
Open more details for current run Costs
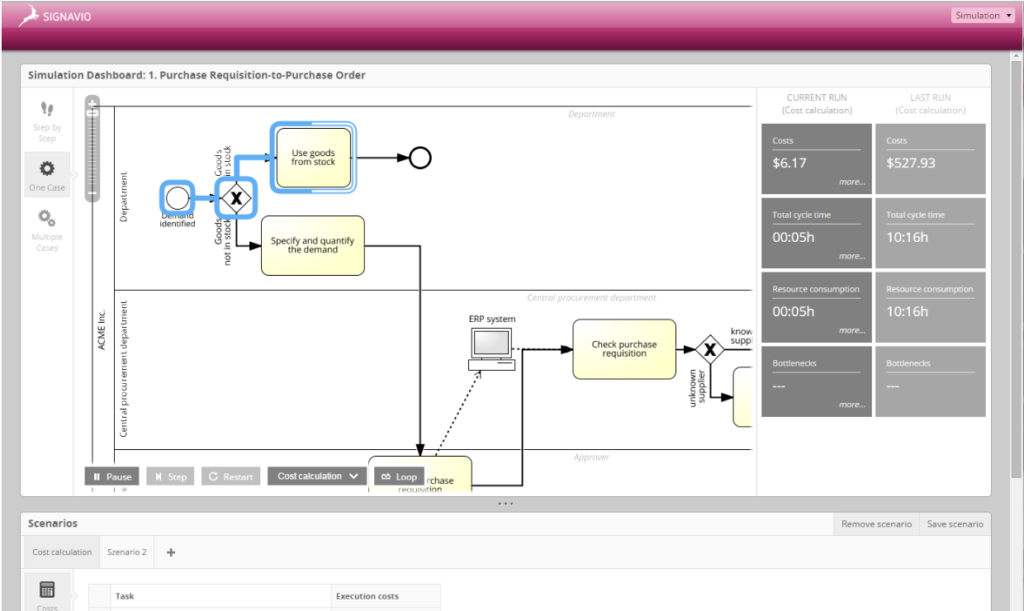[852, 182]
